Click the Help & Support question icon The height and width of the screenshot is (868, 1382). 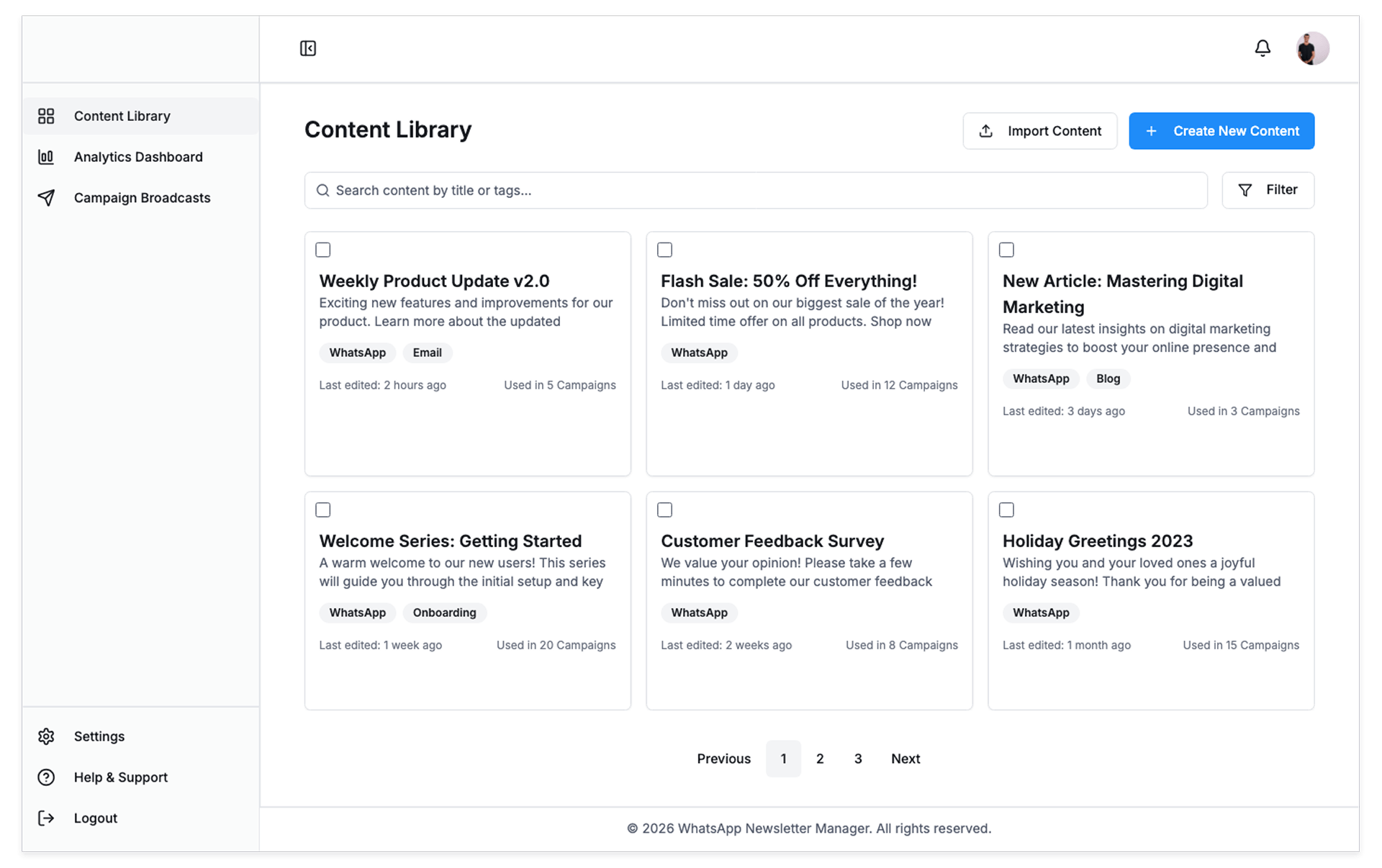46,777
